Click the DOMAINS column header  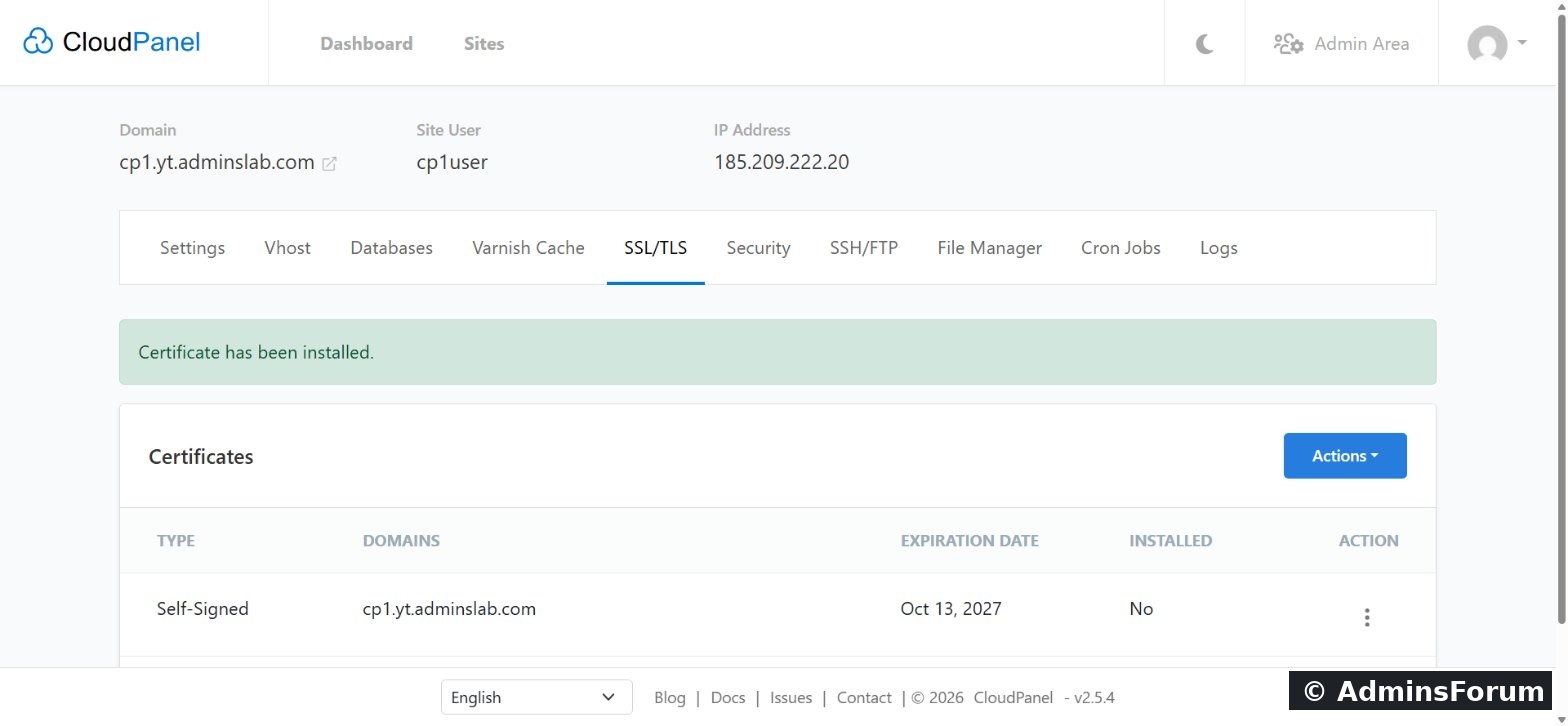(x=401, y=541)
